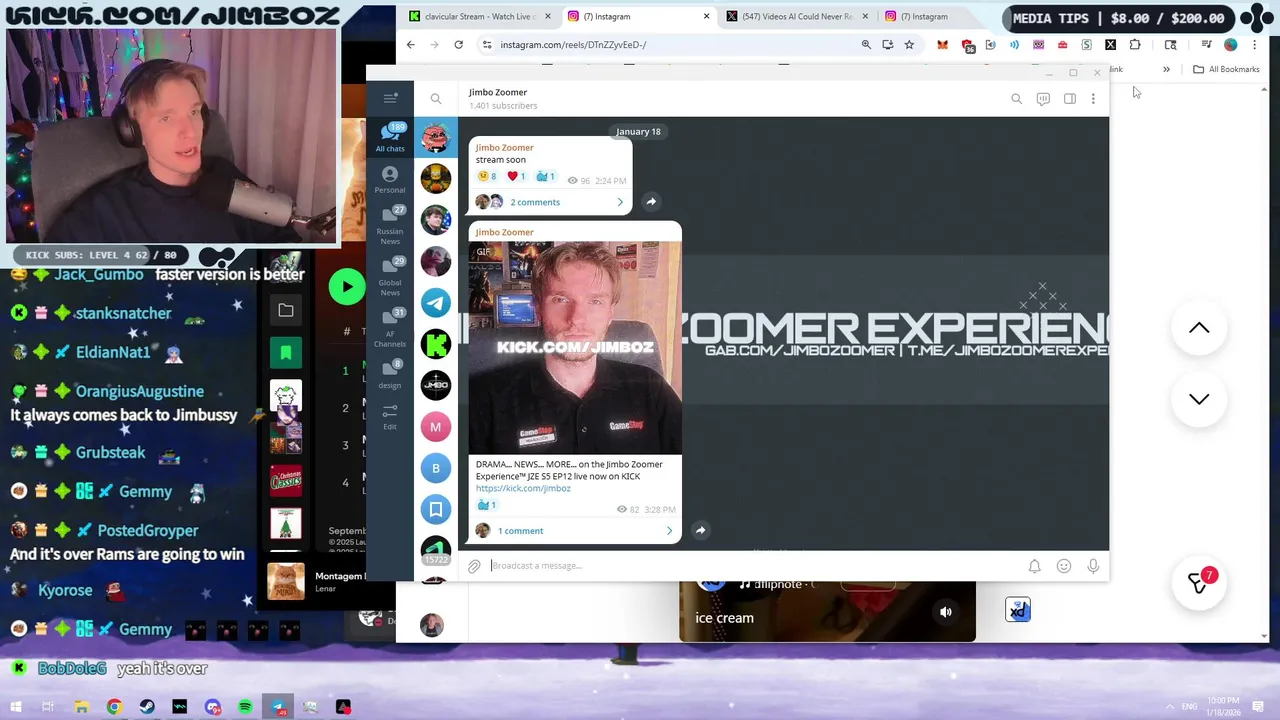Open Chrome three-dot menu
This screenshot has height=720, width=1280.
coord(1254,44)
